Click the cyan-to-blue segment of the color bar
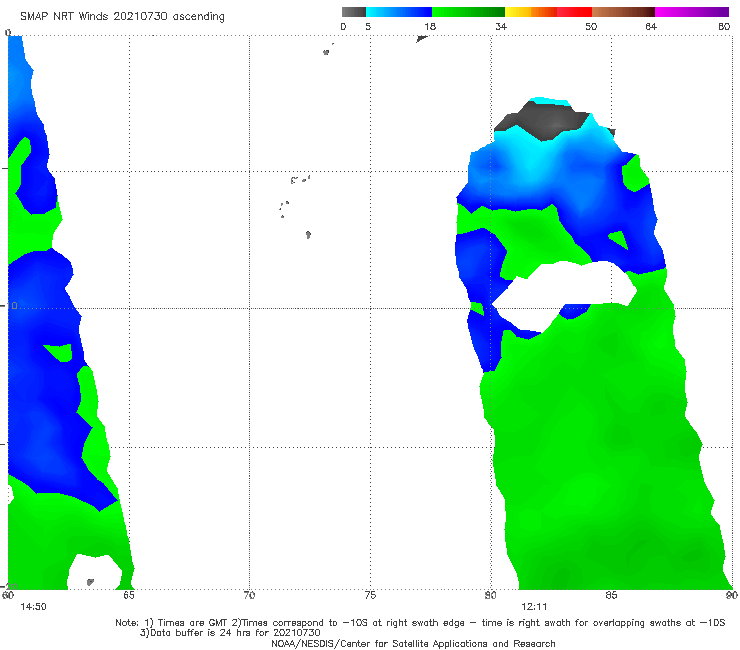 click(399, 12)
